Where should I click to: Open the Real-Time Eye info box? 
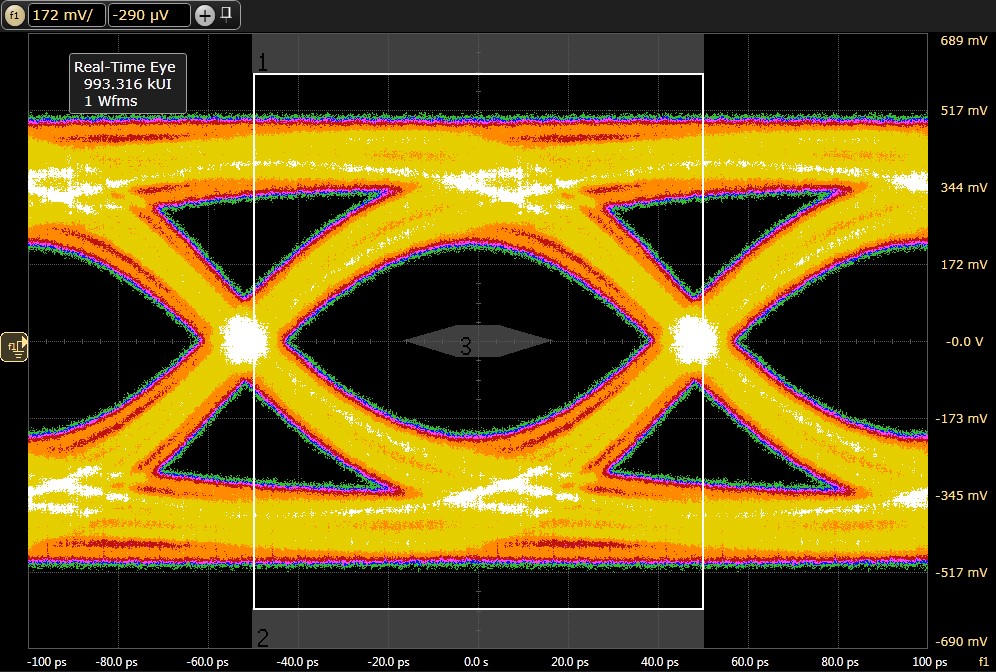click(126, 84)
